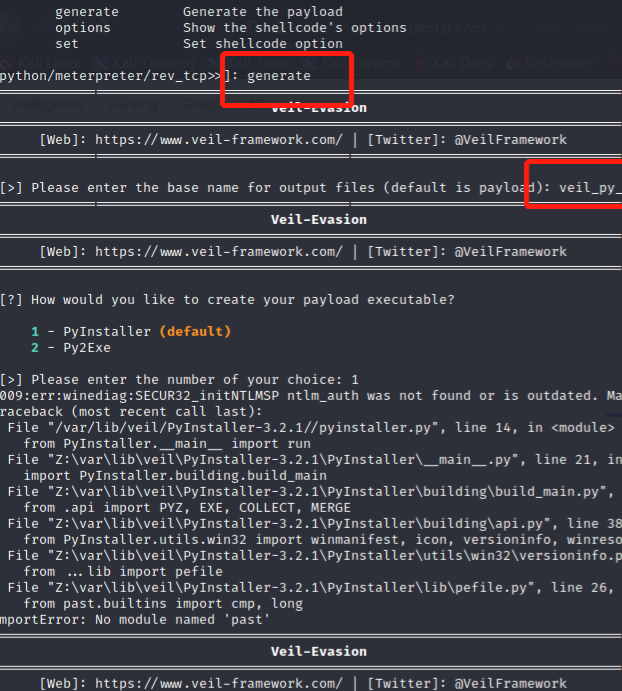Click the winediag SECUR32_initNTLMSP error line

pos(311,395)
